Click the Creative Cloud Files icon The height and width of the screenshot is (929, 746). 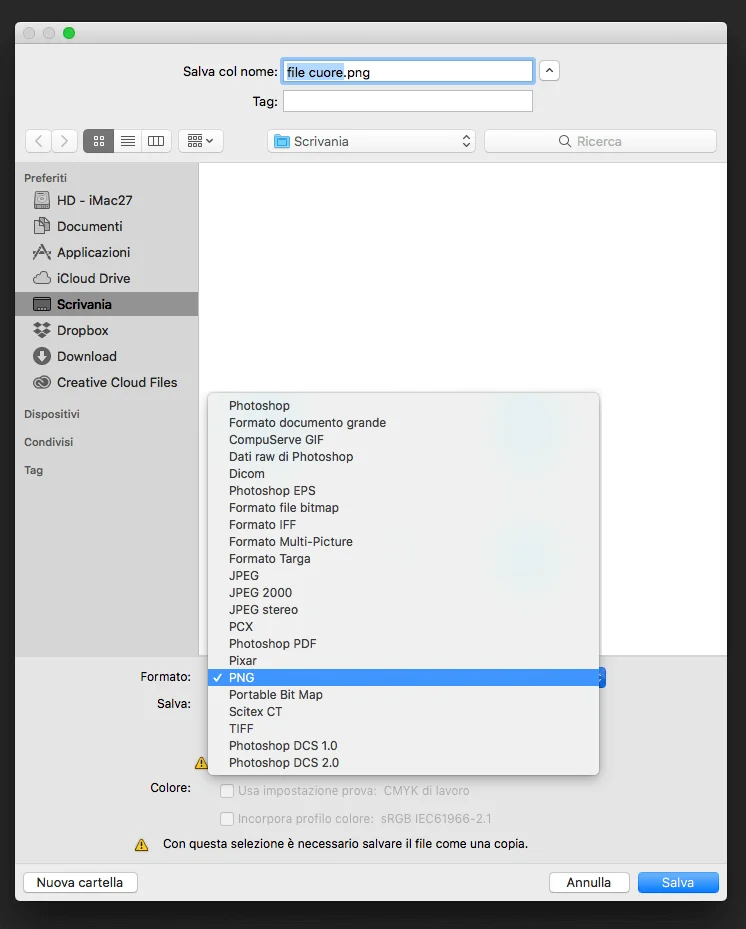(x=41, y=382)
